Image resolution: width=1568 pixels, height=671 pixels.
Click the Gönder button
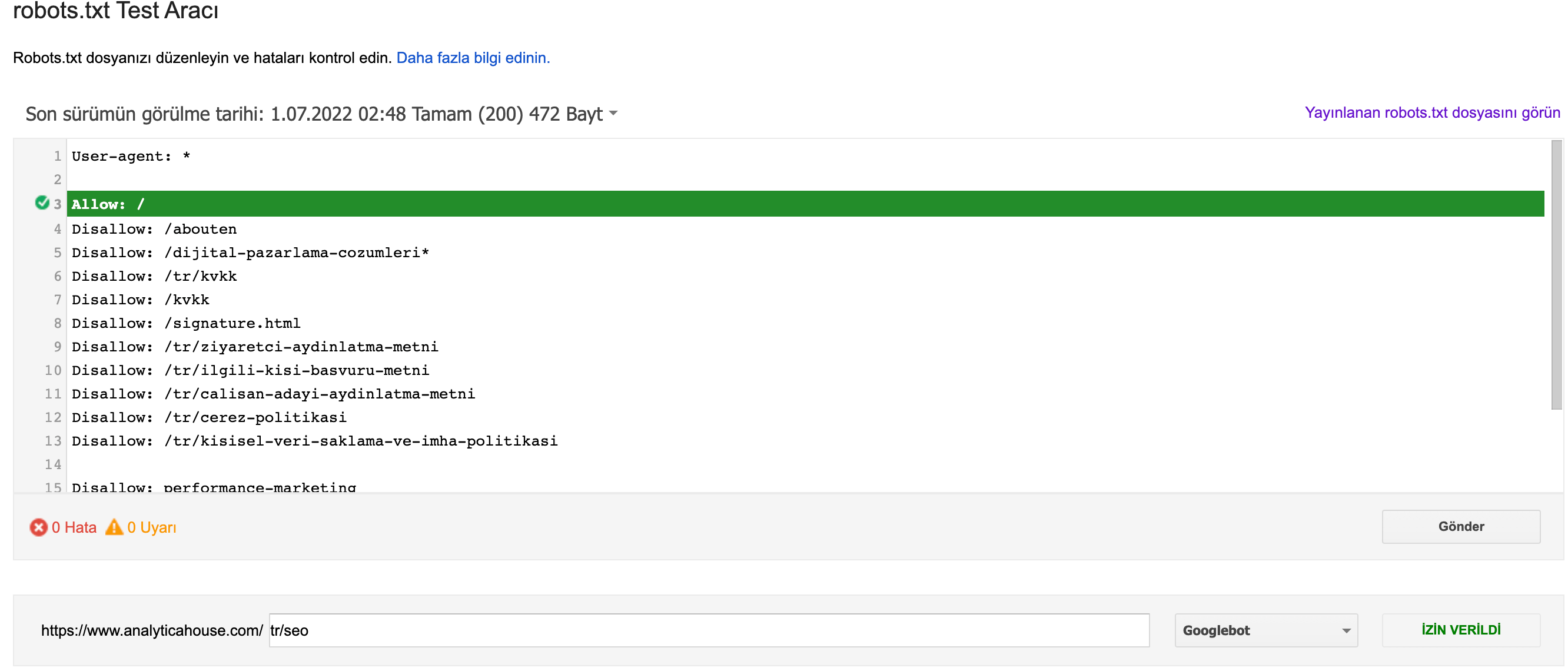[1461, 527]
